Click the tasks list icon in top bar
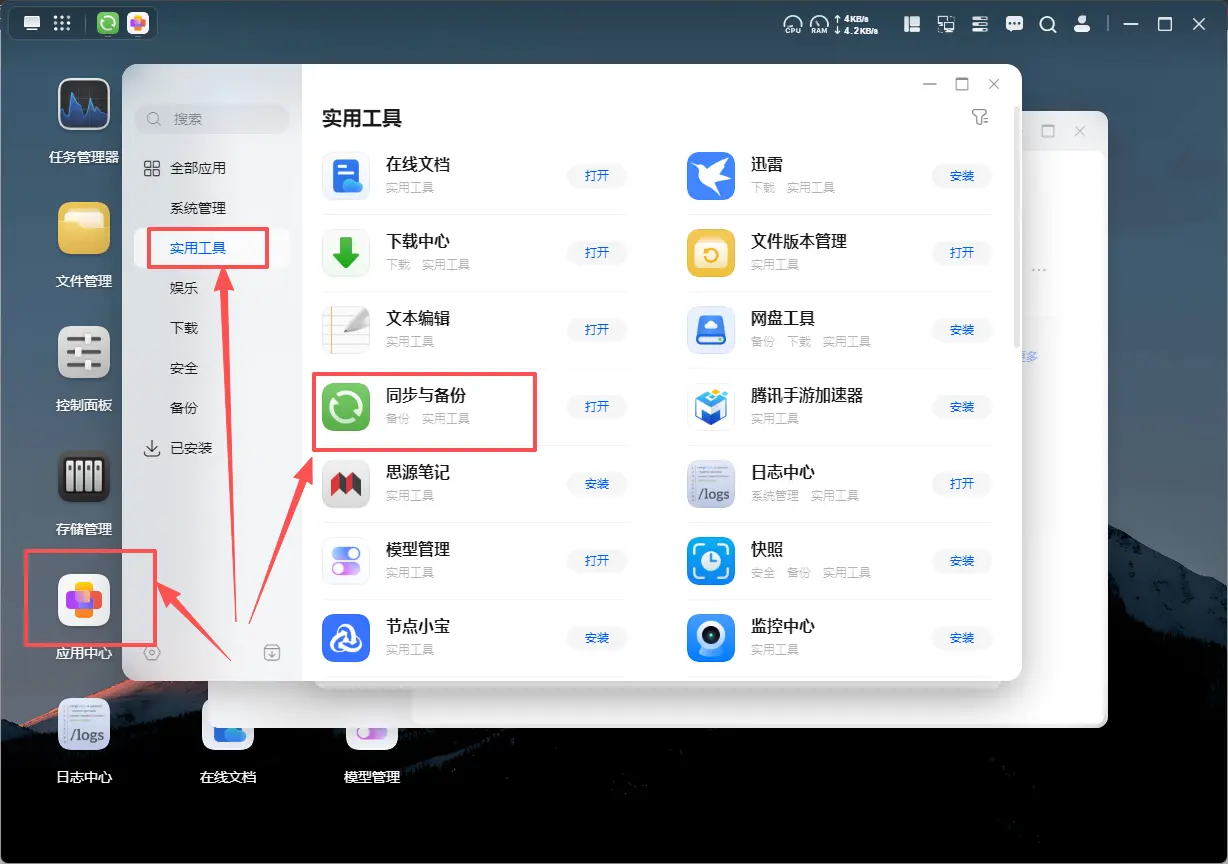Image resolution: width=1228 pixels, height=864 pixels. coord(980,24)
